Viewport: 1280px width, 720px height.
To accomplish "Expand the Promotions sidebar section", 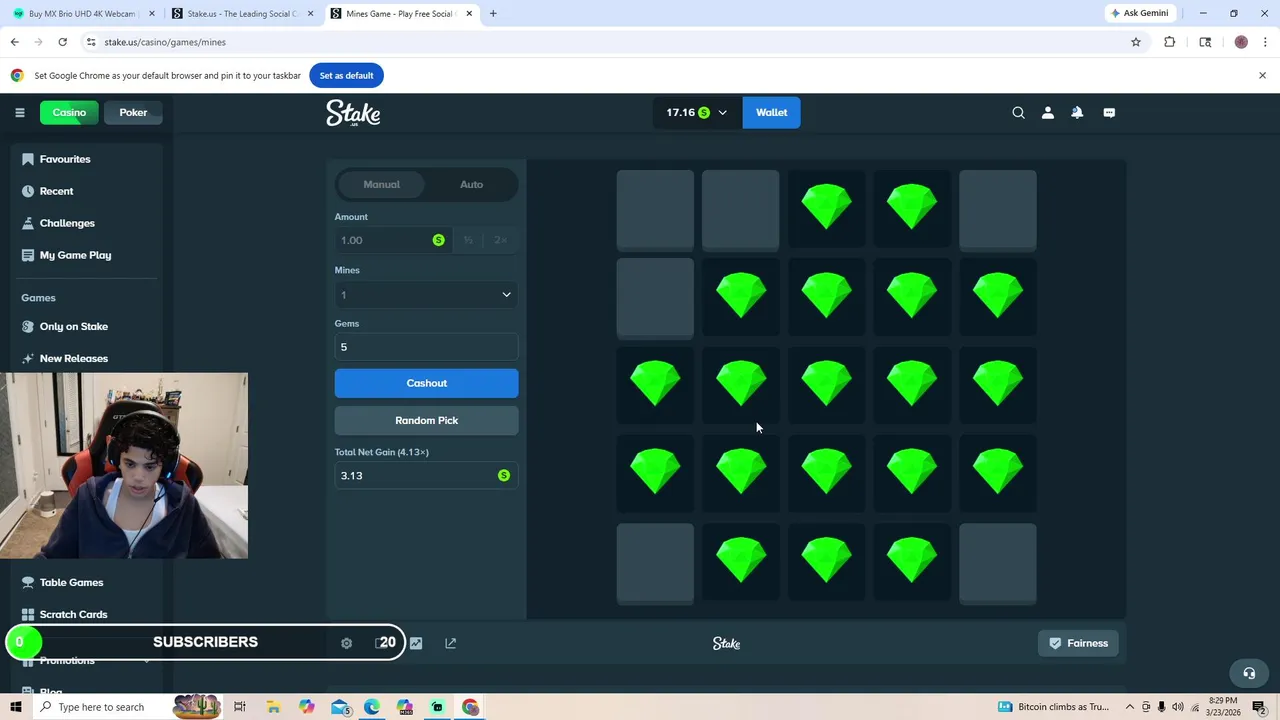I will coord(84,661).
